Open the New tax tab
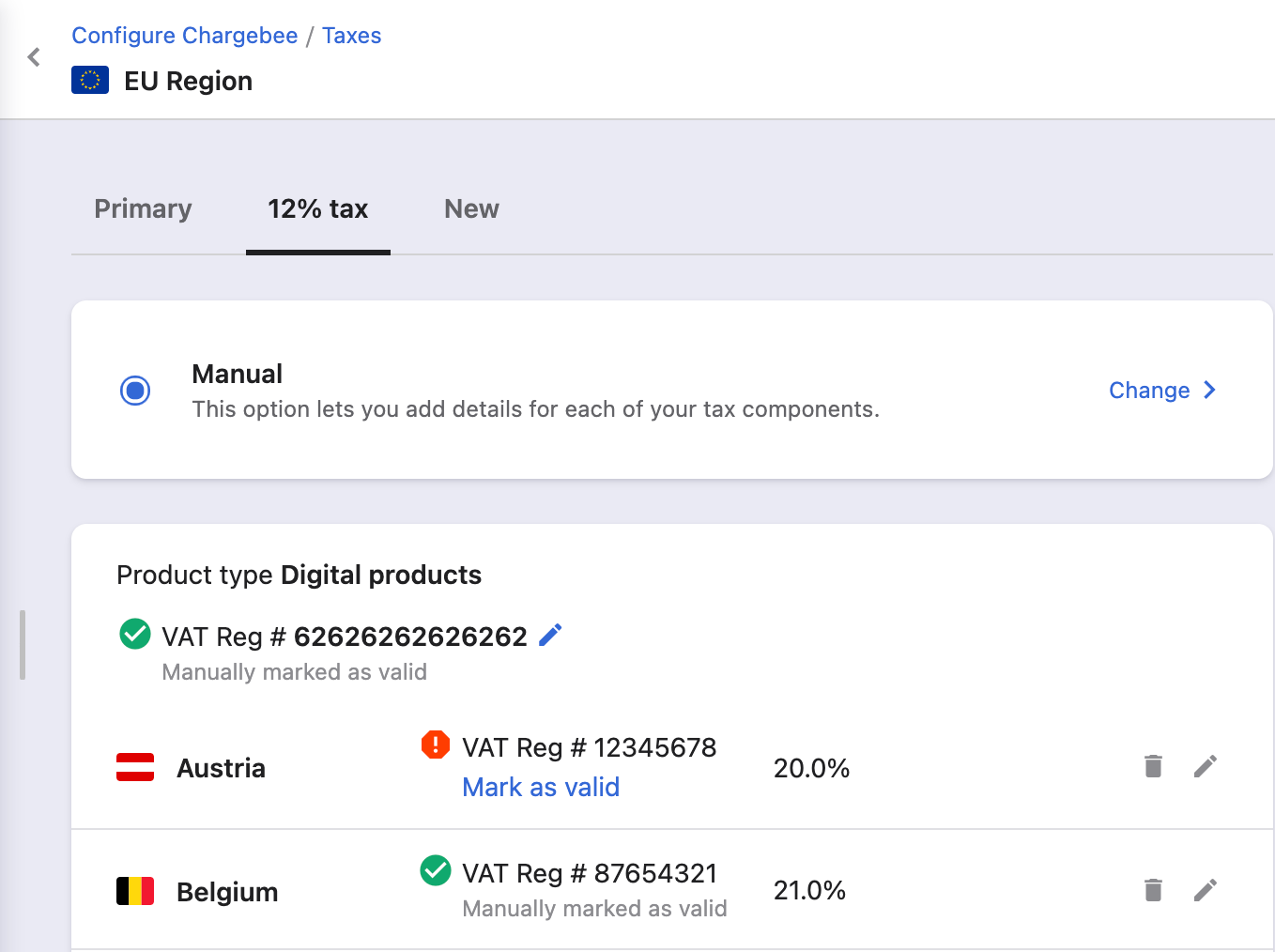This screenshot has height=952, width=1275. [x=471, y=208]
